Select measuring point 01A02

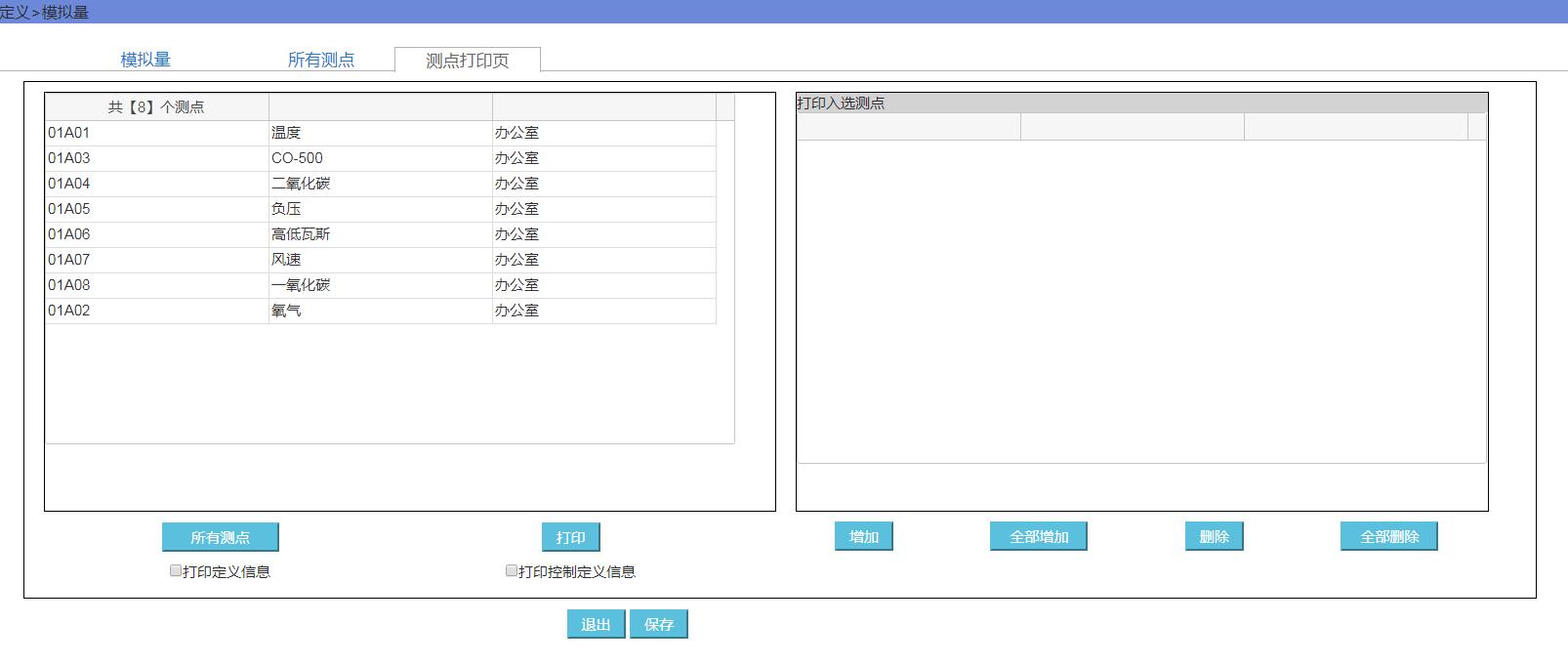[x=157, y=311]
